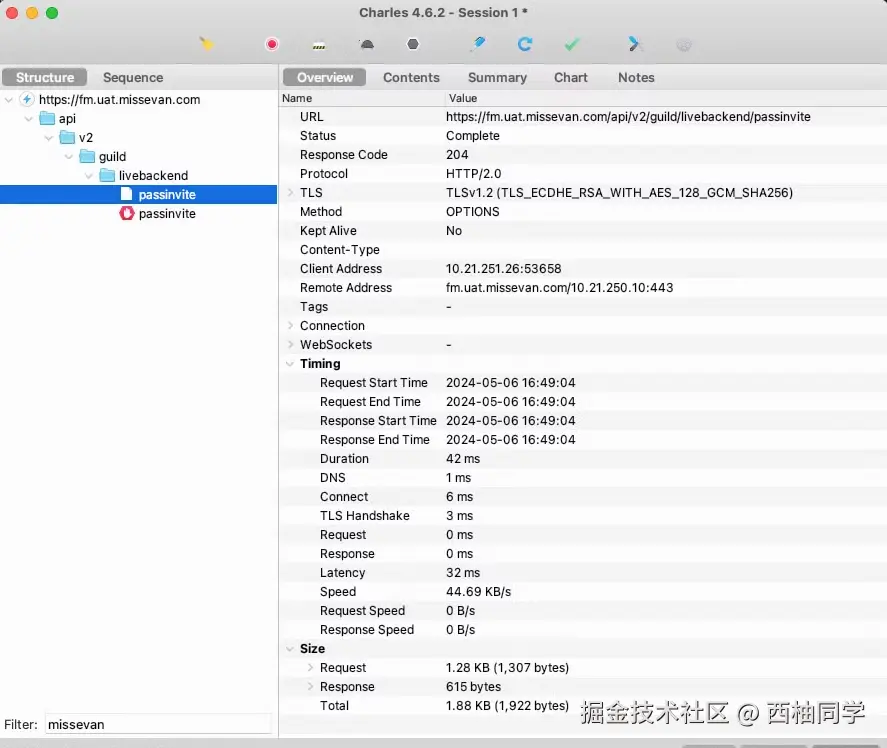Image resolution: width=887 pixels, height=748 pixels.
Task: Expand the TLS row details
Action: (290, 192)
